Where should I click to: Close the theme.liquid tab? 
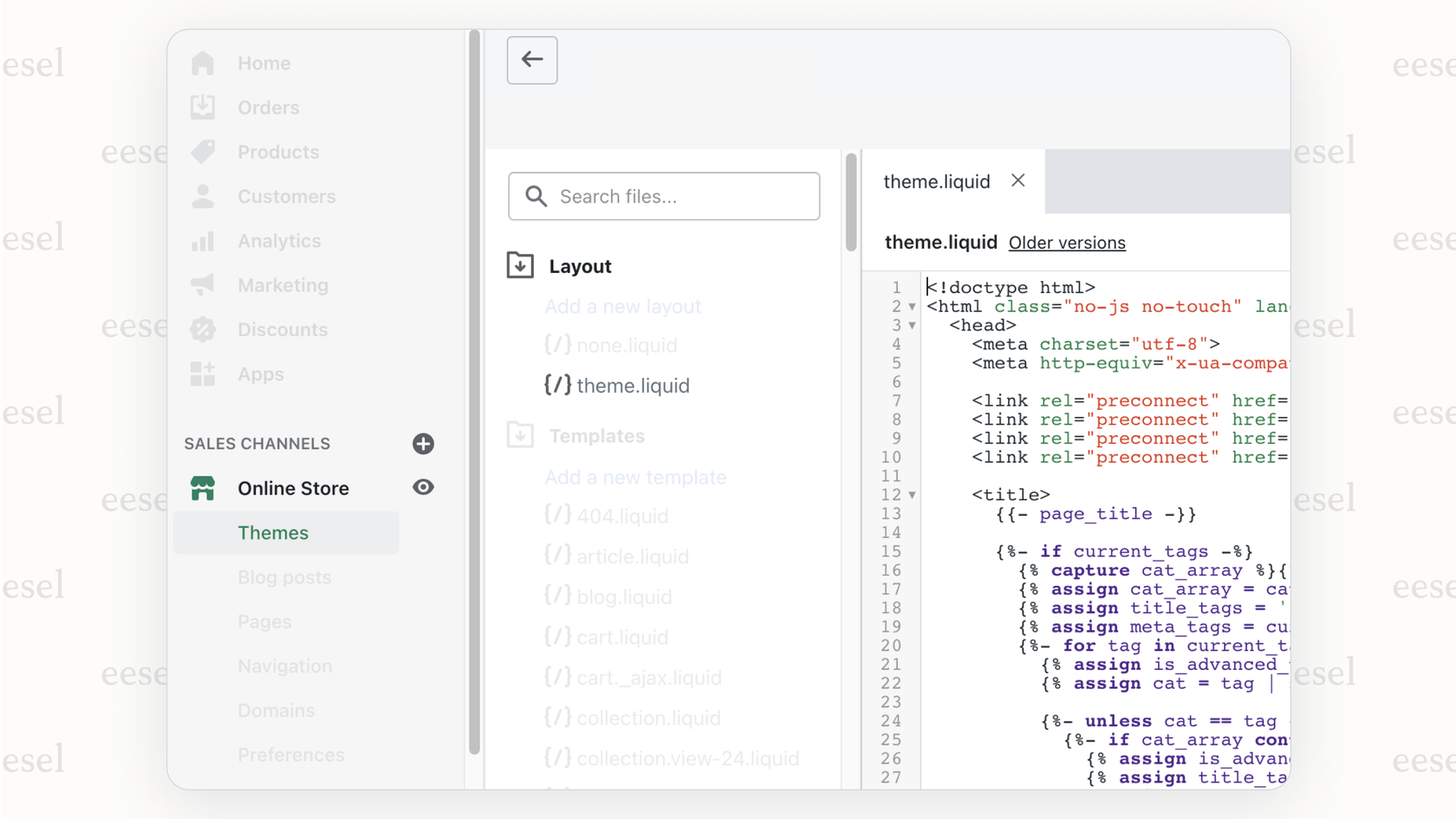coord(1017,181)
